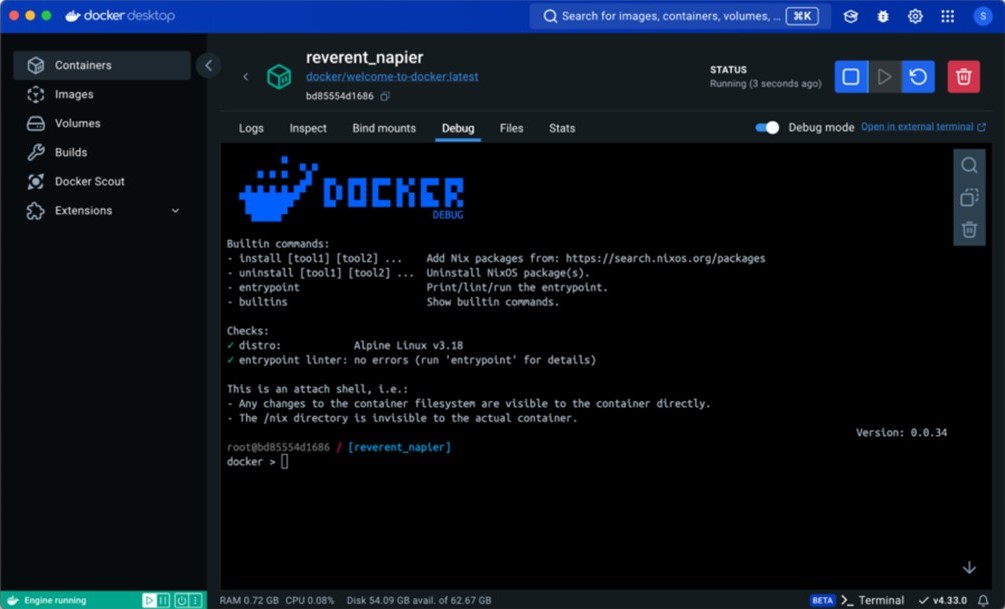Click the RAM 0.72 GB indicator
Screen dimensions: 1005x609
[249, 601]
